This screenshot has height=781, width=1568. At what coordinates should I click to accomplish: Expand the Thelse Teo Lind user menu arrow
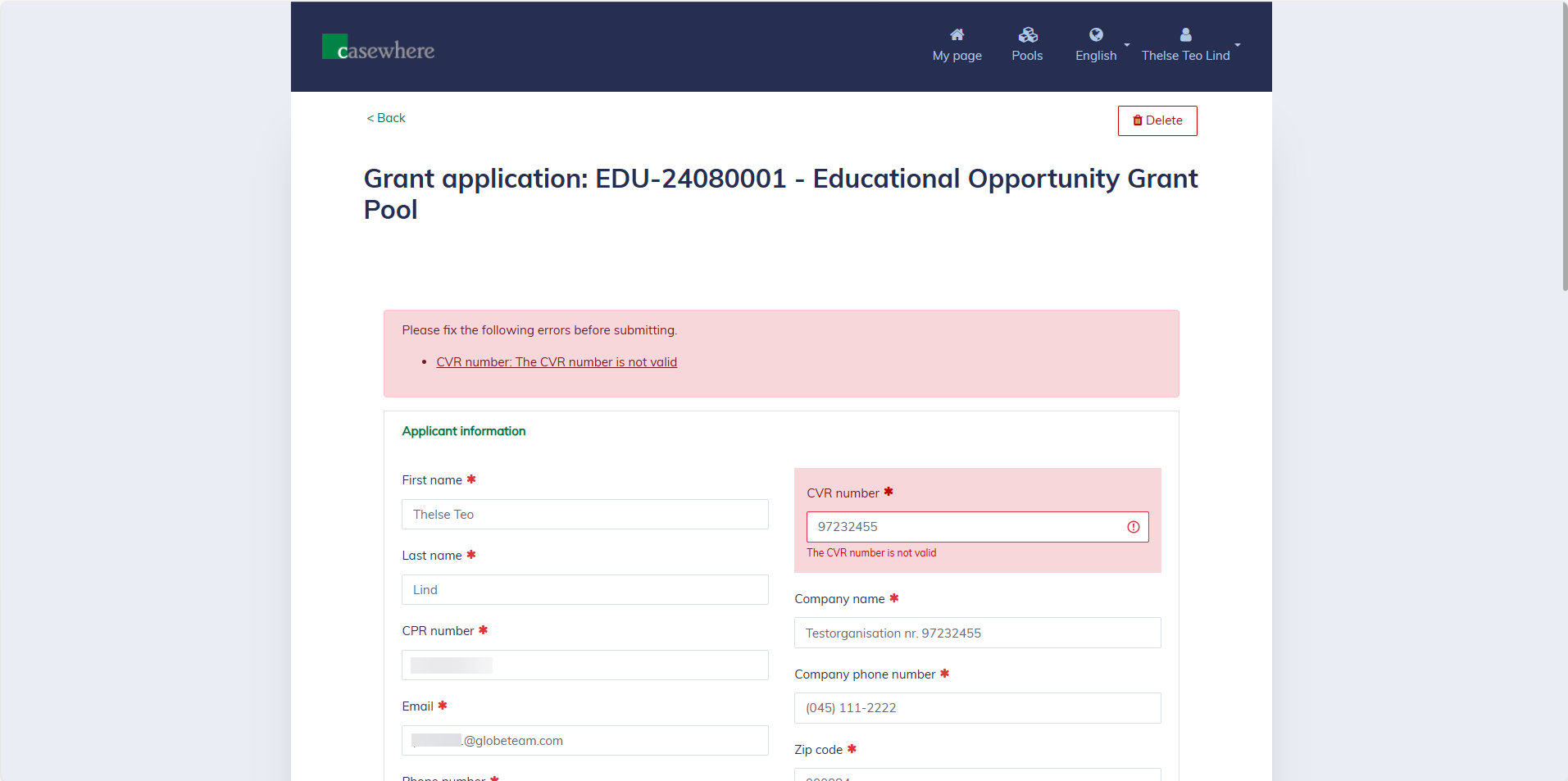coord(1237,45)
